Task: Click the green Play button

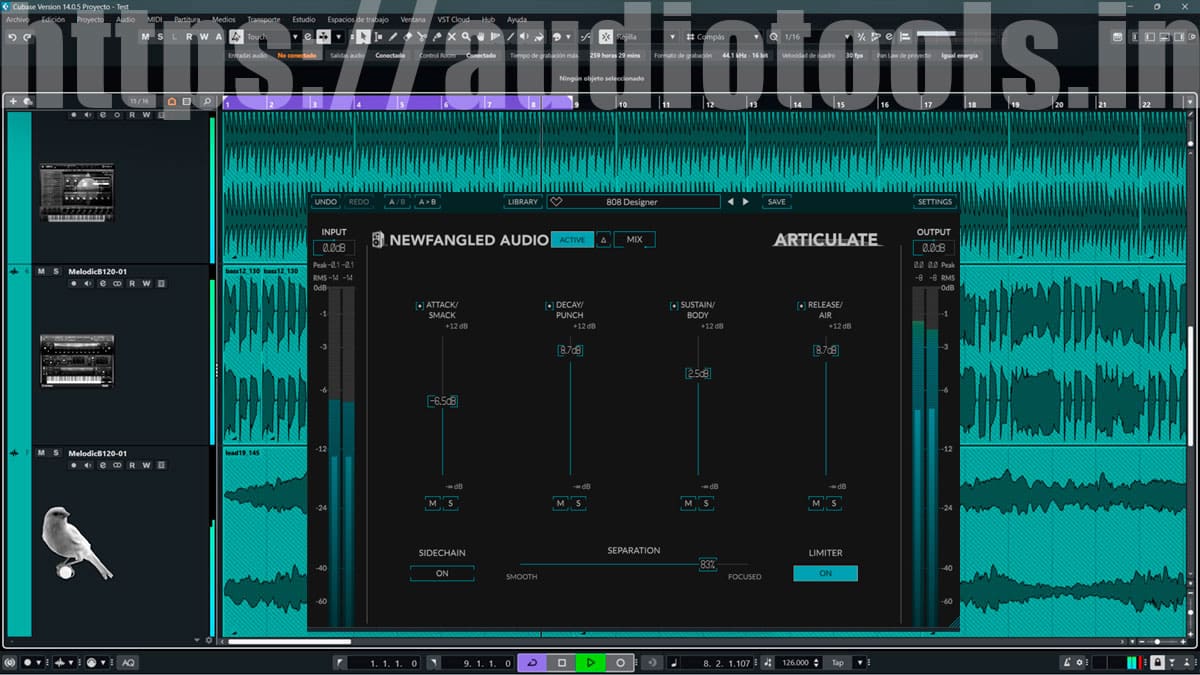Action: (x=591, y=662)
